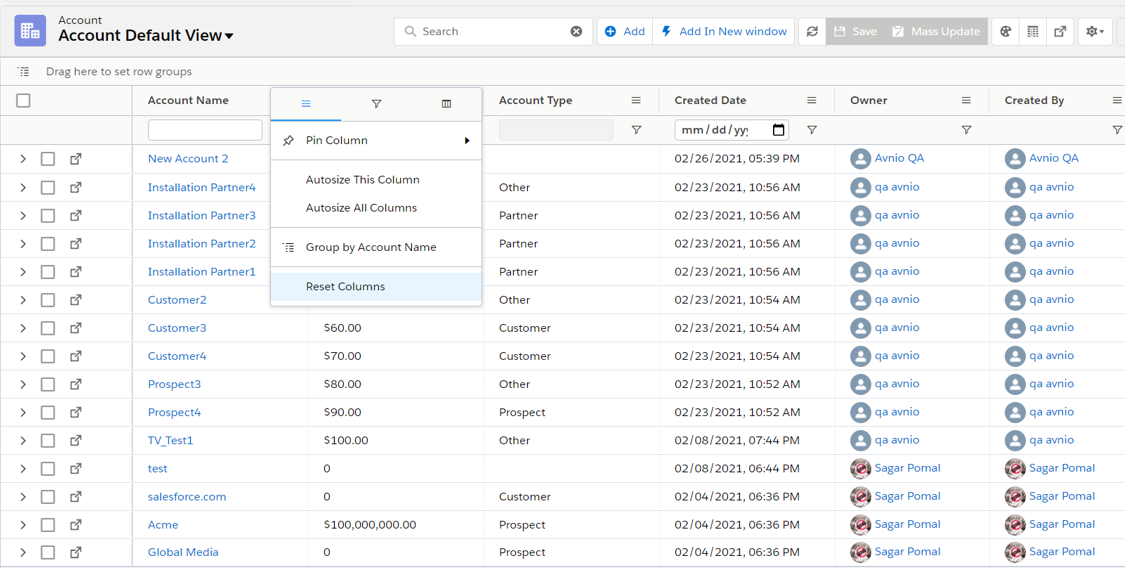
Task: Open the Created Date column menu icon
Action: [811, 101]
